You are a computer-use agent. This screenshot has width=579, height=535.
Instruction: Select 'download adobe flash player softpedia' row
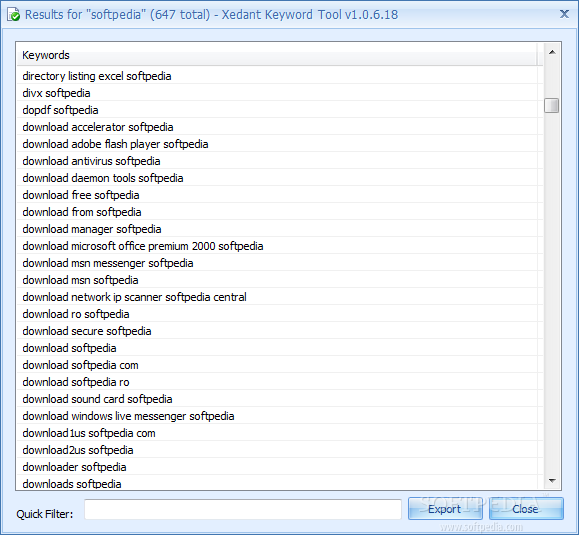coord(280,144)
